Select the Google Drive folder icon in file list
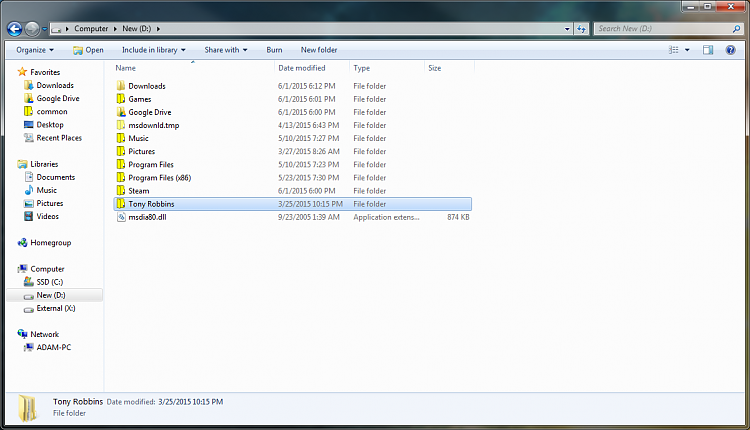Viewport: 750px width, 430px height. [x=121, y=112]
